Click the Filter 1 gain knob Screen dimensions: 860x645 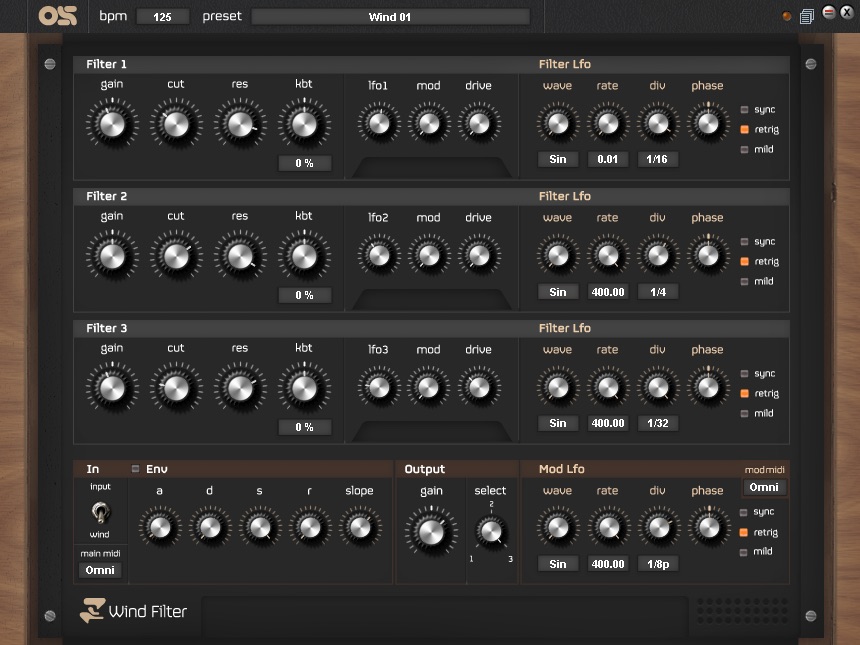[112, 124]
